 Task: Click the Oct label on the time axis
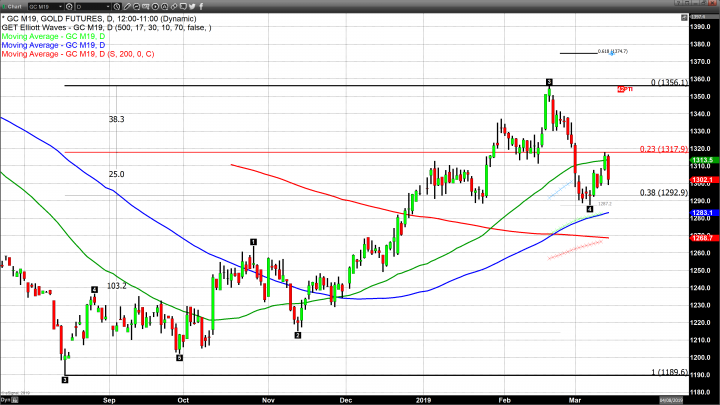183,400
